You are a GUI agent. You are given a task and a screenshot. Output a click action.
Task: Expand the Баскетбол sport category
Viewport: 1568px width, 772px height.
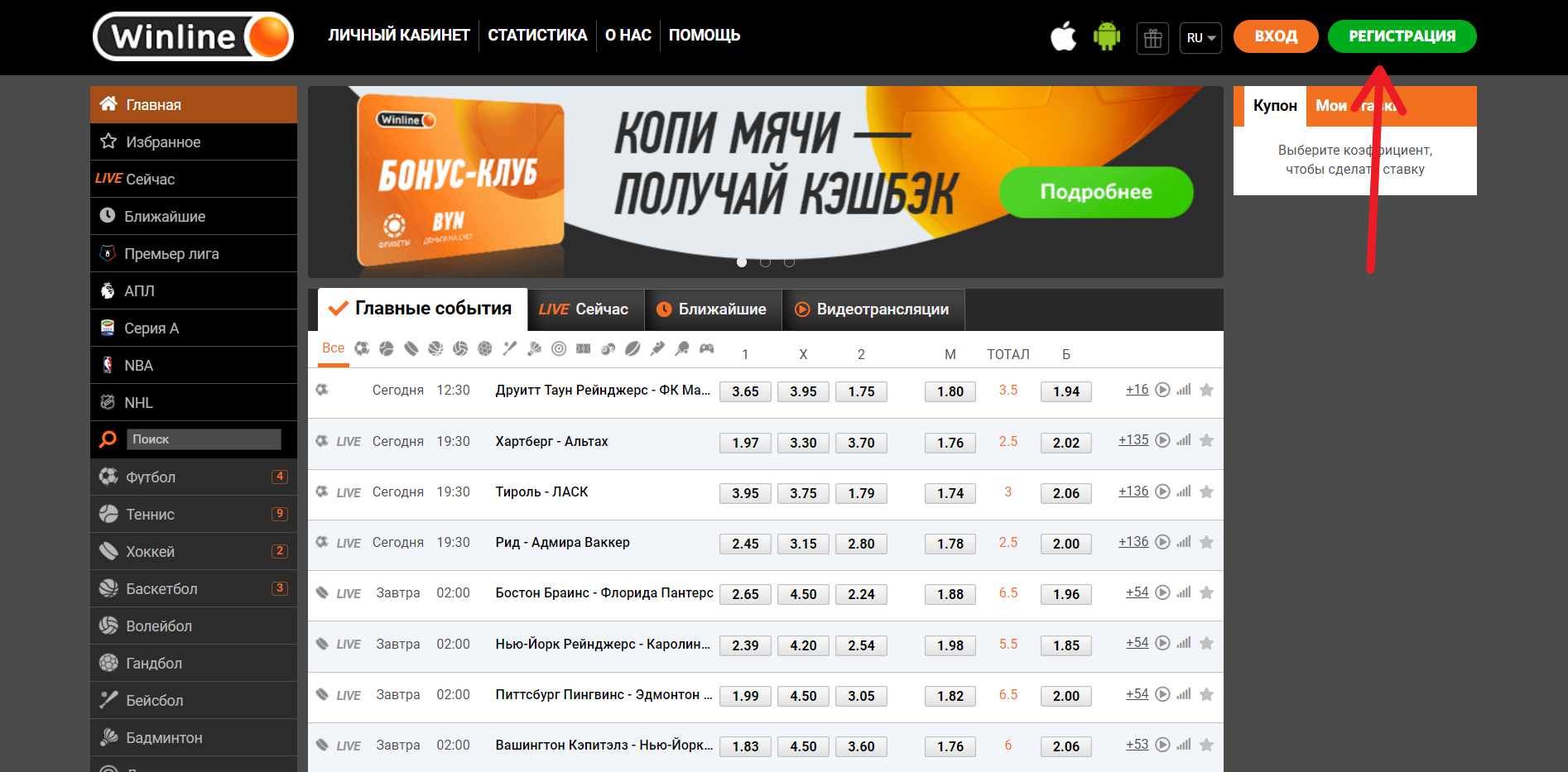[x=194, y=588]
